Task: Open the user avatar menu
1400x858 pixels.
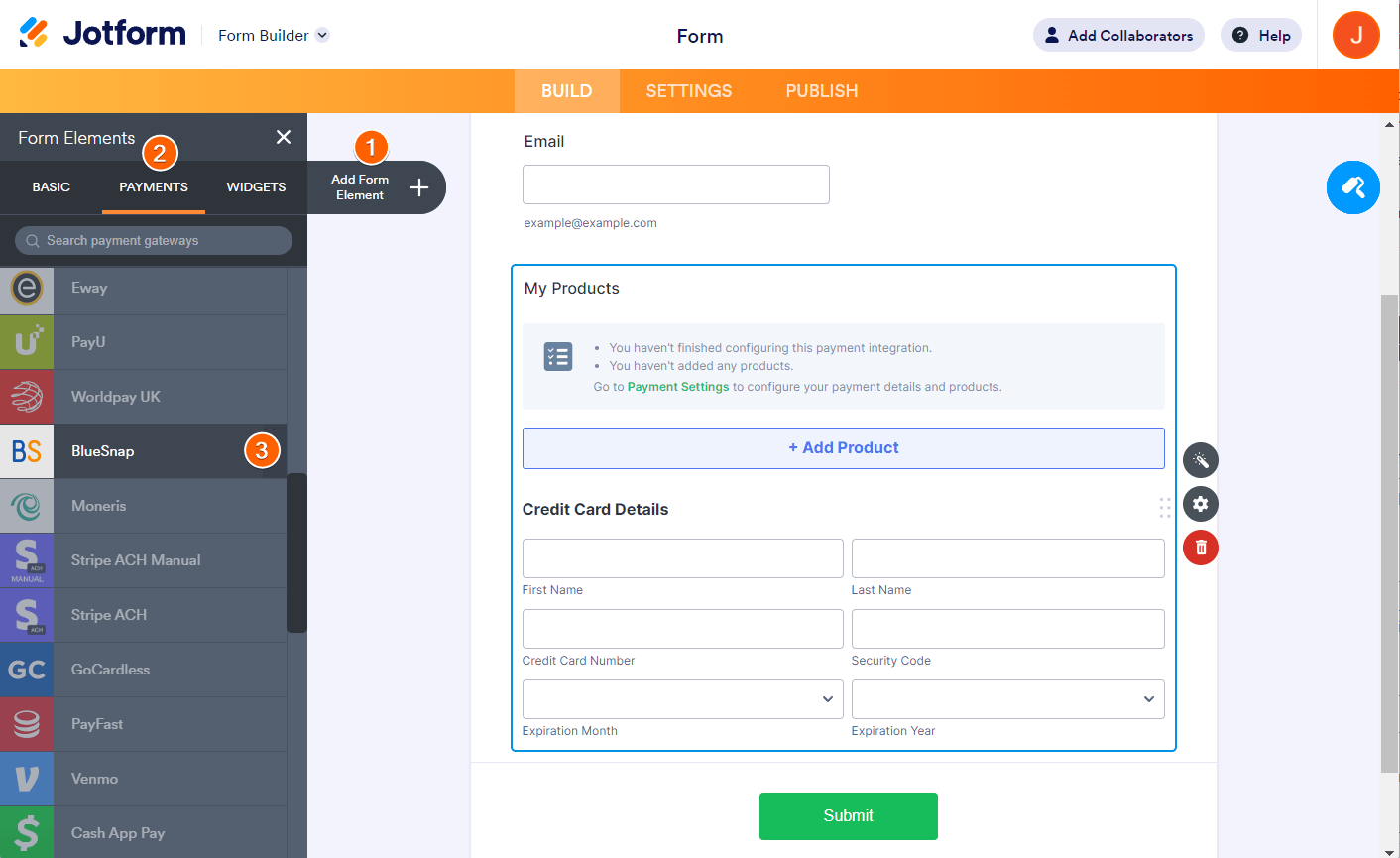Action: 1355,35
